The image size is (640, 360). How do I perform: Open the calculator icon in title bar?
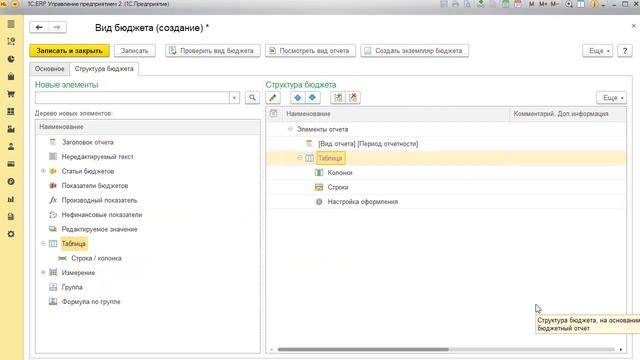(x=506, y=4)
